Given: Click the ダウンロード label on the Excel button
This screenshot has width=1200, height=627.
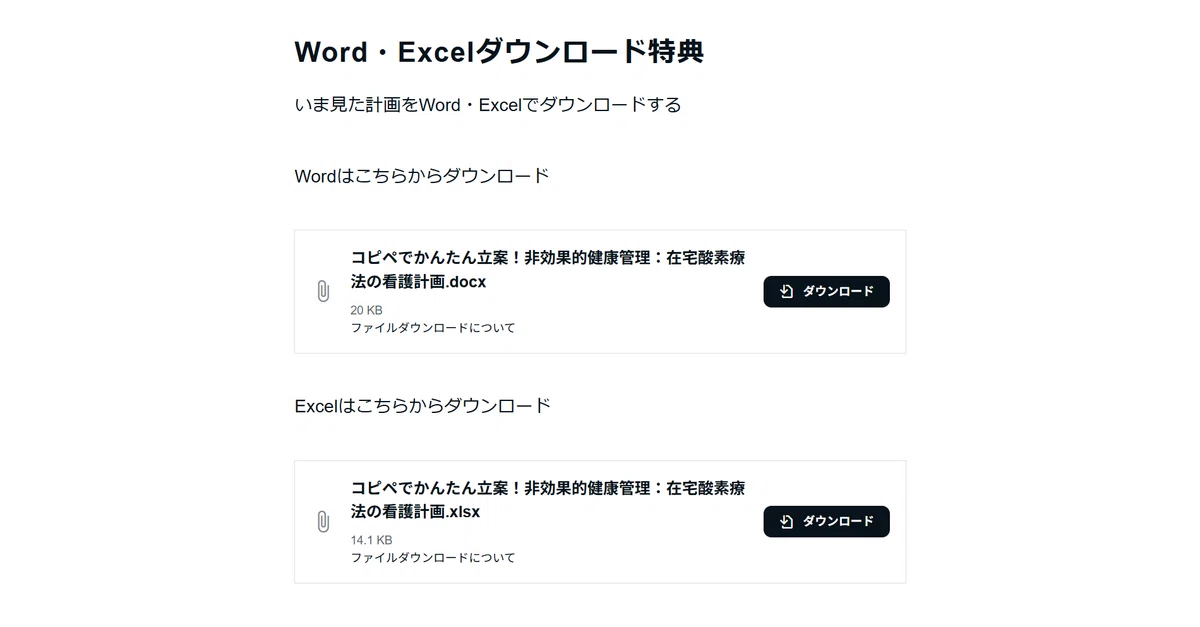Looking at the screenshot, I should tap(838, 522).
